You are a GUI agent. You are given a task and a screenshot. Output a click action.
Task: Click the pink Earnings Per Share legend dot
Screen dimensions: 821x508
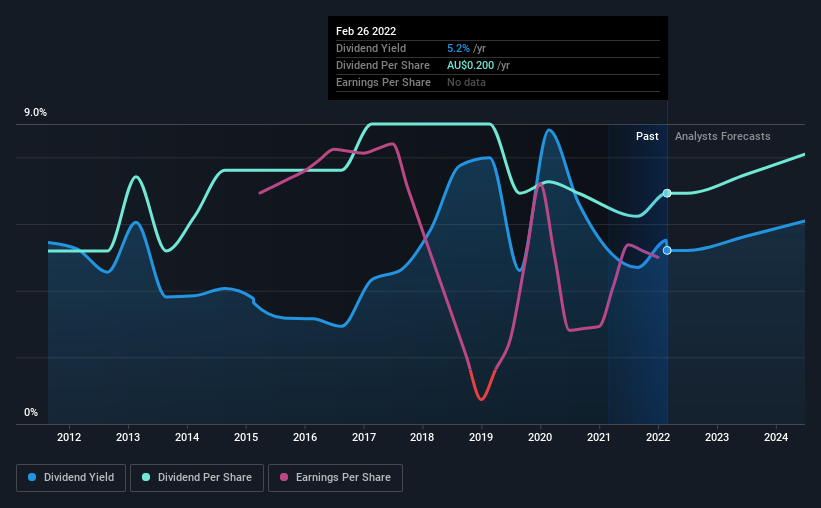[x=284, y=477]
